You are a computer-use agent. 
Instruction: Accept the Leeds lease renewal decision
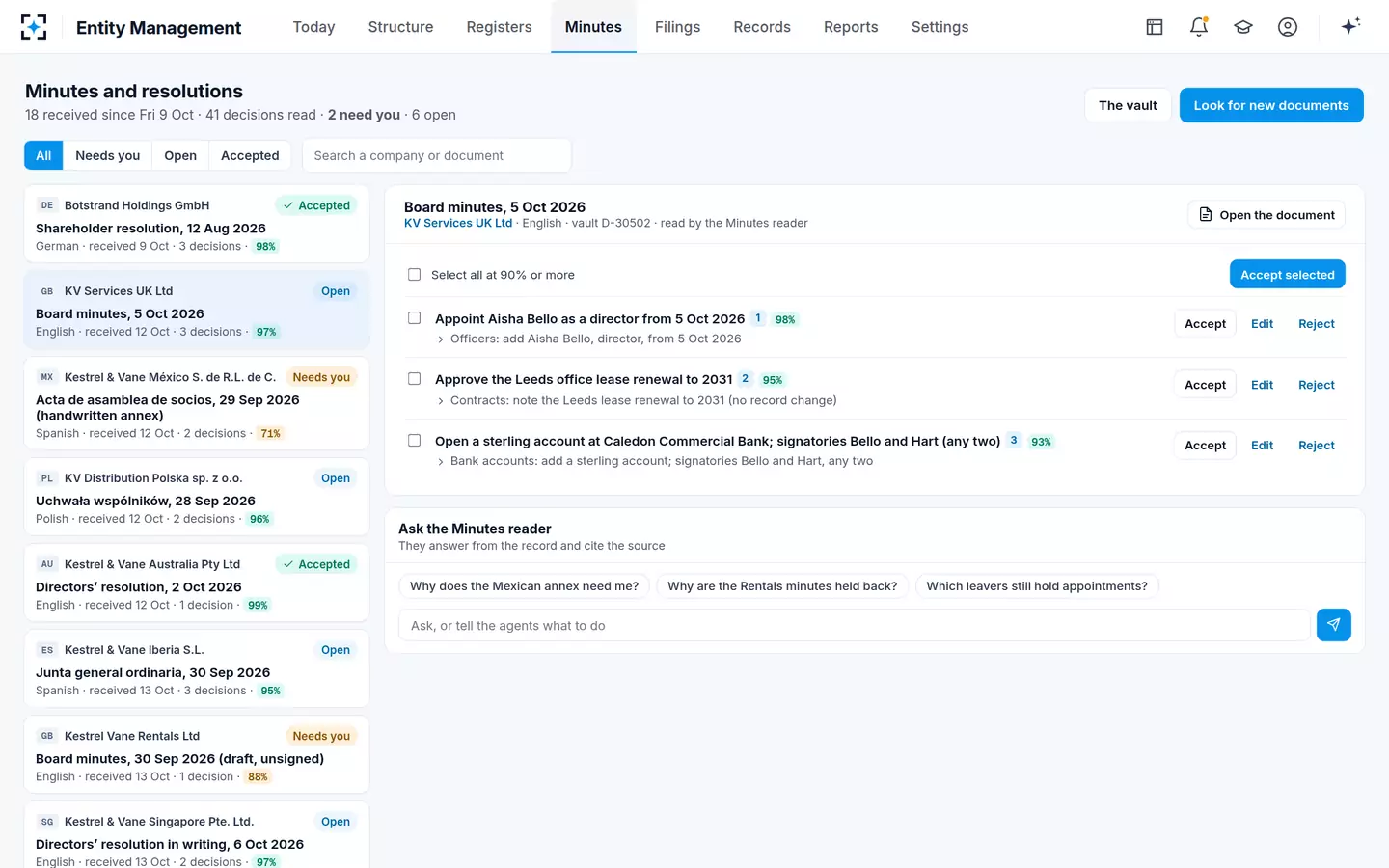point(1205,385)
